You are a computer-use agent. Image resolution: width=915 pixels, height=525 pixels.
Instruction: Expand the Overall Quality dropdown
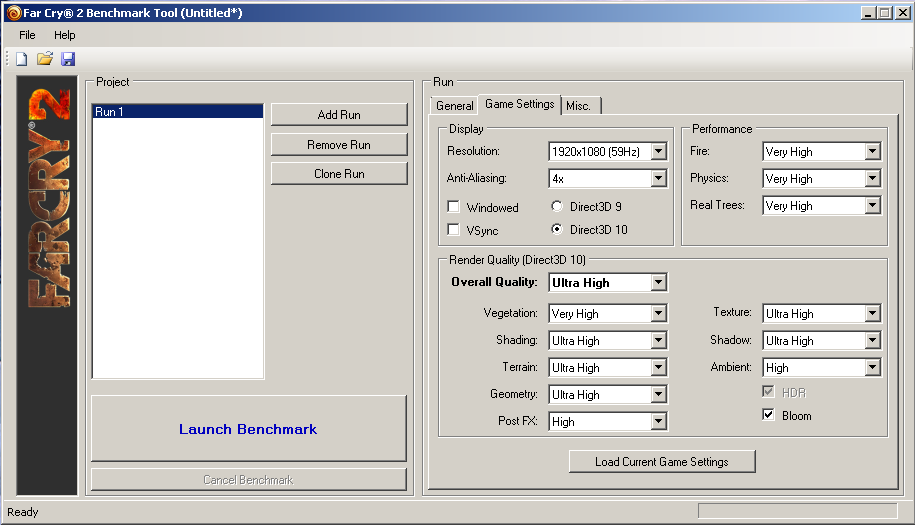607,282
